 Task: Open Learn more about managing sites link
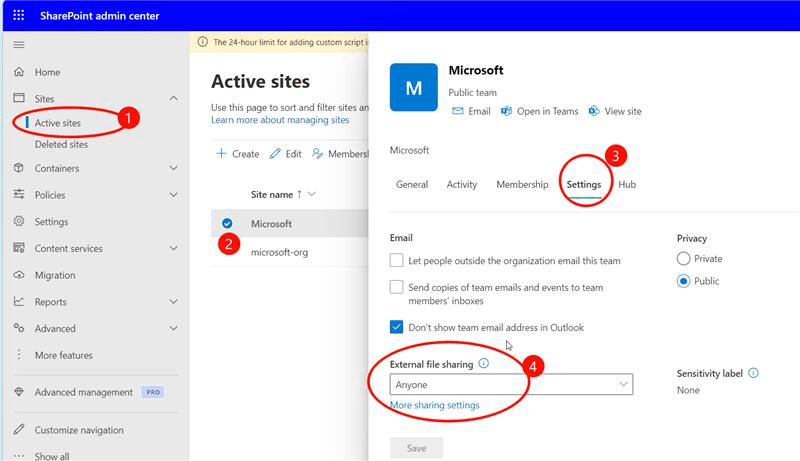point(280,120)
